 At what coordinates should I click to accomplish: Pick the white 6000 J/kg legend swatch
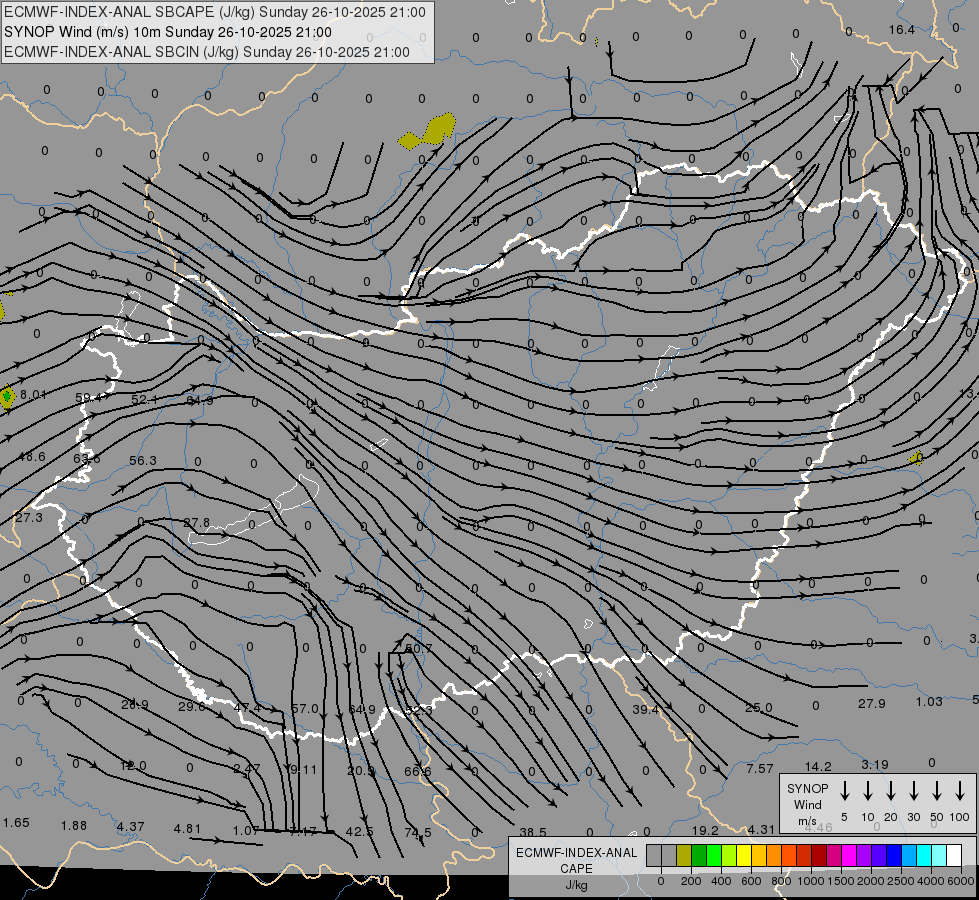pos(953,856)
